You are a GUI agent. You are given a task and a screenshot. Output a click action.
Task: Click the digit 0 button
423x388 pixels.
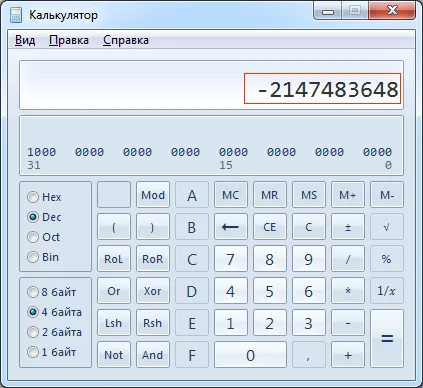click(x=250, y=355)
